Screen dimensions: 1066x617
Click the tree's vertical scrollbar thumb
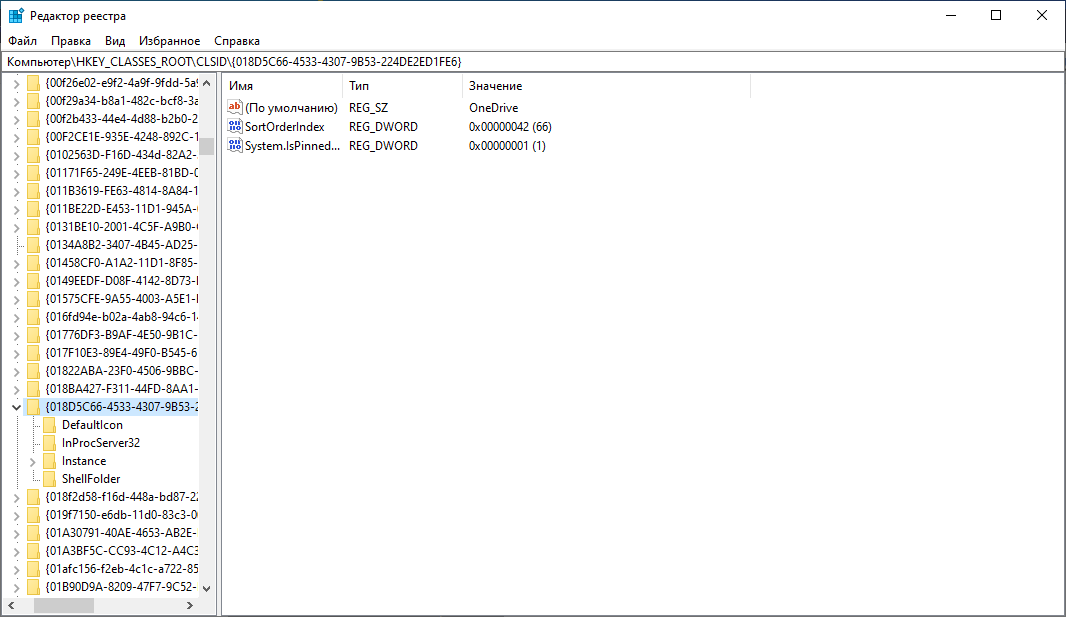pos(206,147)
